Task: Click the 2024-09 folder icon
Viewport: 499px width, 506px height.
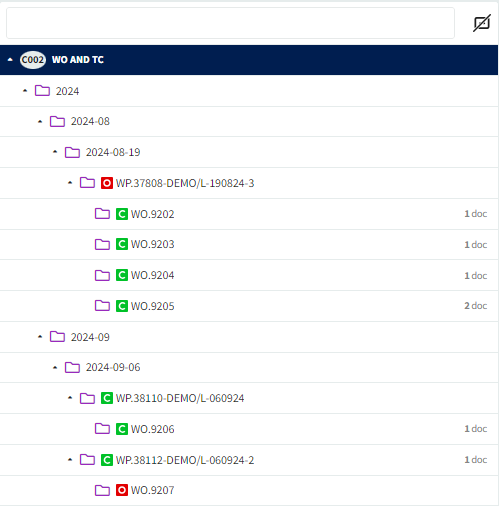Action: (x=57, y=337)
